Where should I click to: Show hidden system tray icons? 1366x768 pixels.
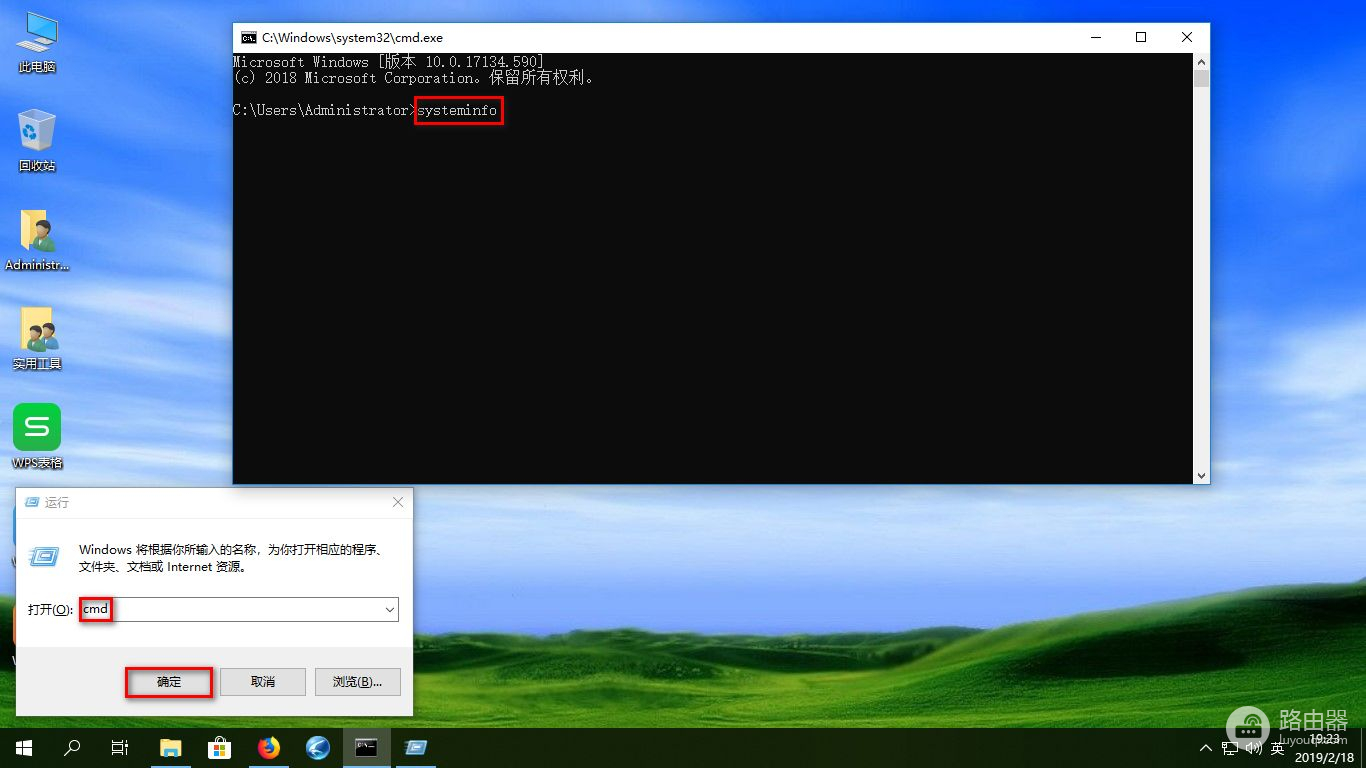point(1207,748)
